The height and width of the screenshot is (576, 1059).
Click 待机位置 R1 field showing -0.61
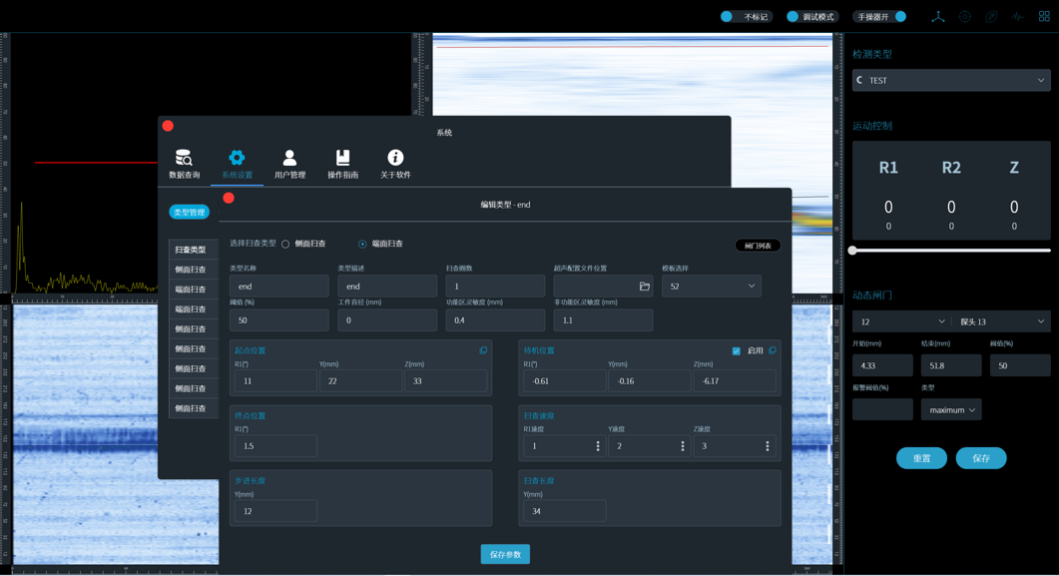[565, 381]
